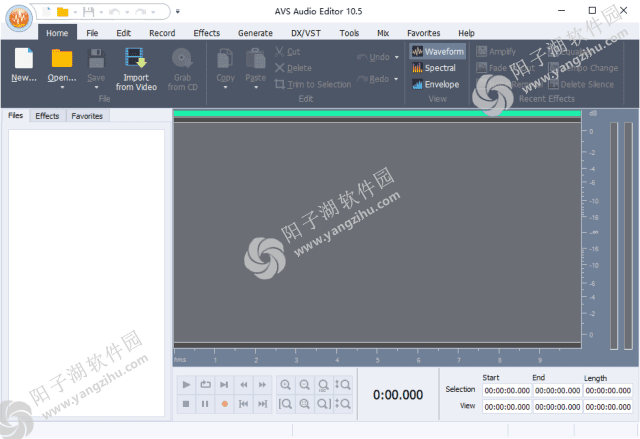Viewport: 640px width, 439px height.
Task: Open the Tools ribbon tab
Action: [x=349, y=33]
